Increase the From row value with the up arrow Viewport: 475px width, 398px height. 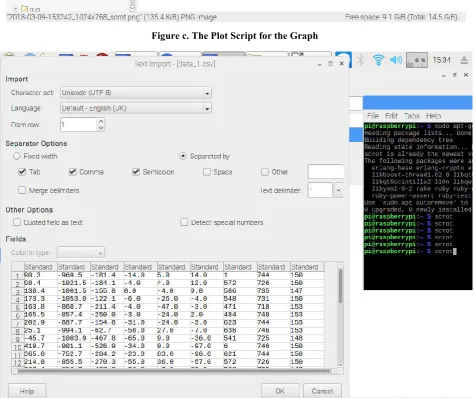pos(101,121)
